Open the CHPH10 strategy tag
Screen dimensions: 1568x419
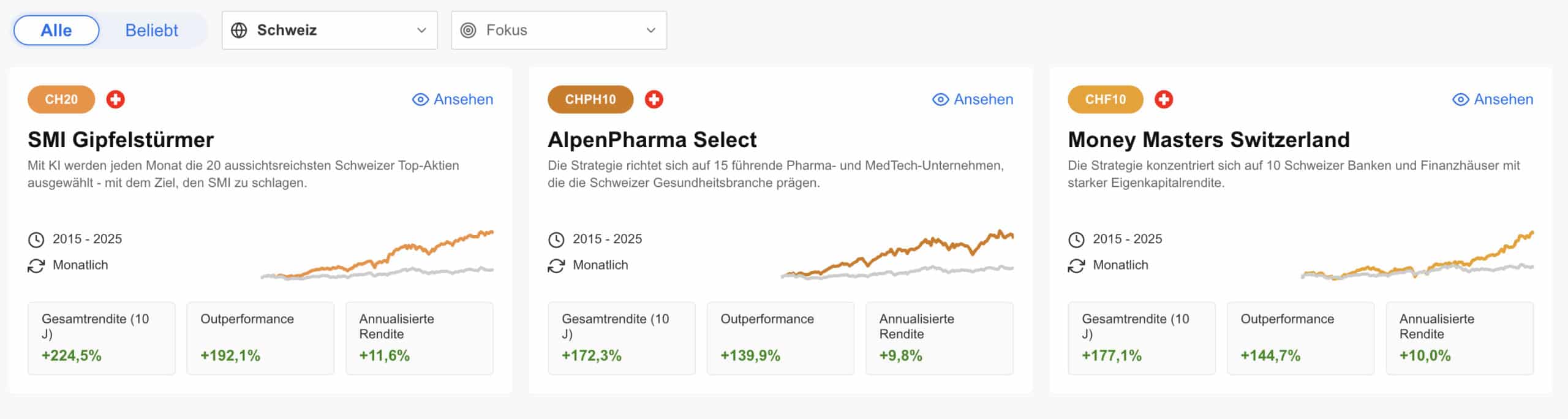coord(590,99)
